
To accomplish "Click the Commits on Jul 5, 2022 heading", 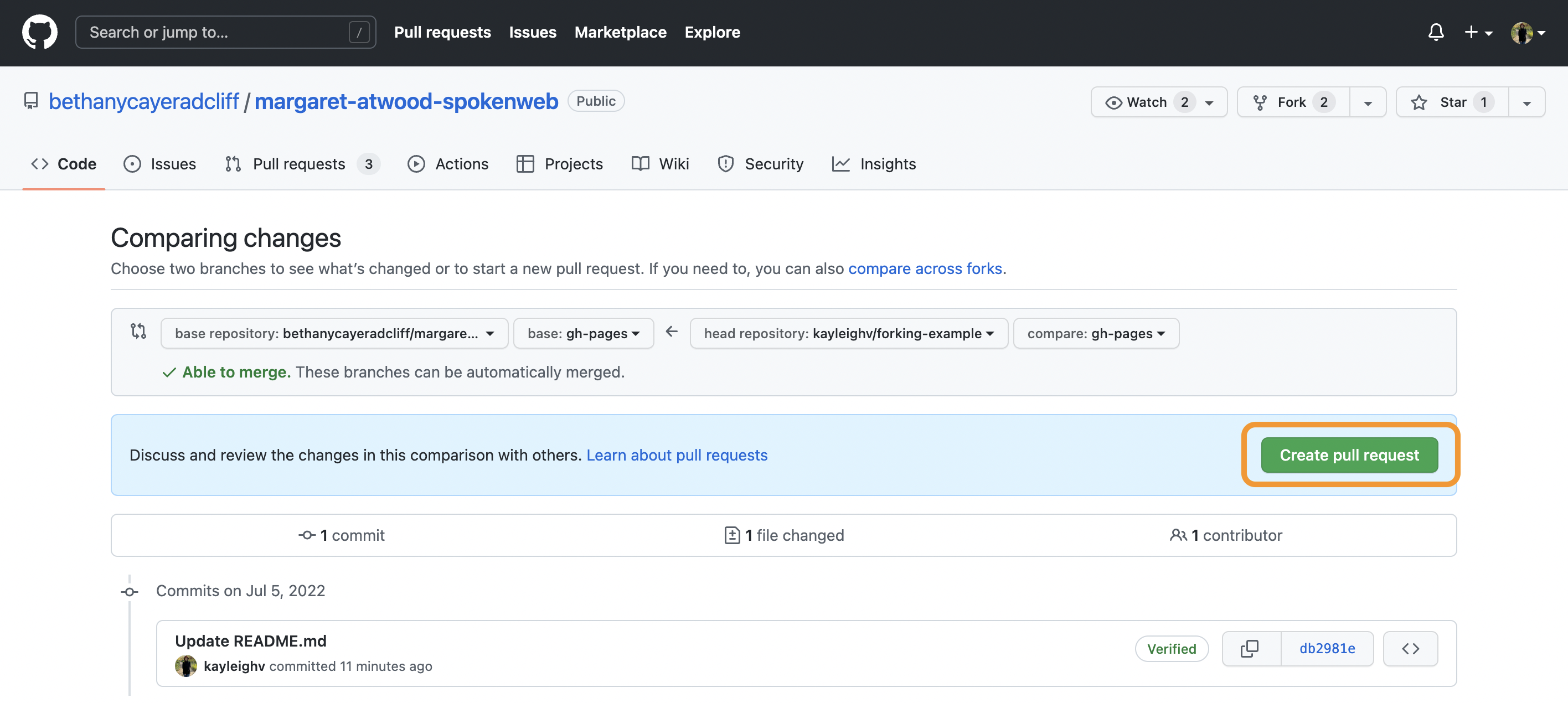I will coord(240,591).
